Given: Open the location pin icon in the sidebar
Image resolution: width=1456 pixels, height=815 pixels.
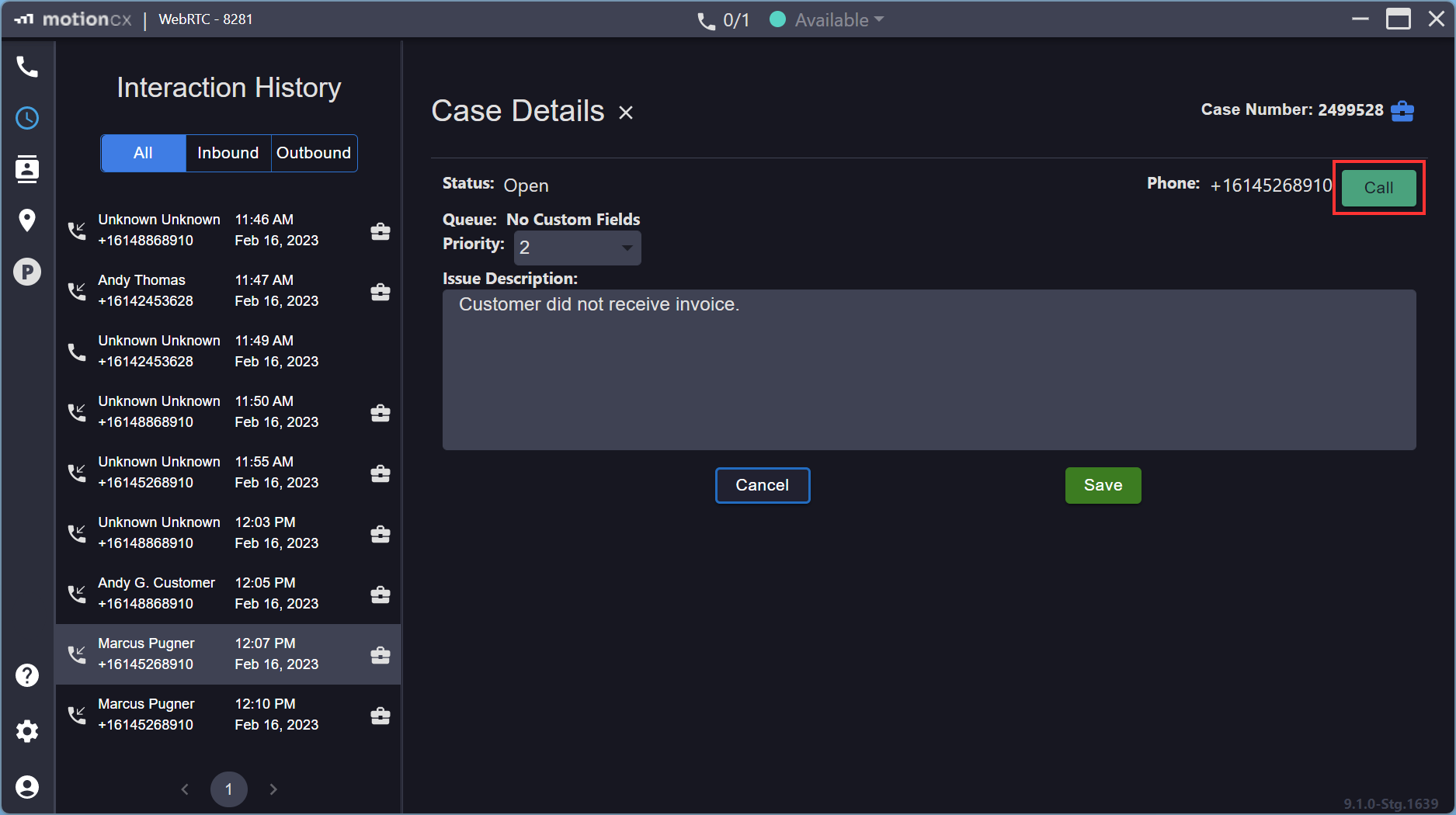Looking at the screenshot, I should point(27,220).
